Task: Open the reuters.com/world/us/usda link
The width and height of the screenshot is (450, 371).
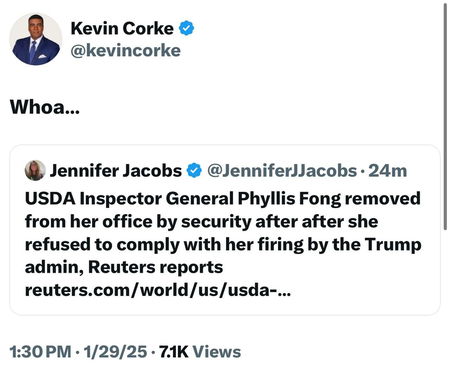Action: click(x=158, y=290)
